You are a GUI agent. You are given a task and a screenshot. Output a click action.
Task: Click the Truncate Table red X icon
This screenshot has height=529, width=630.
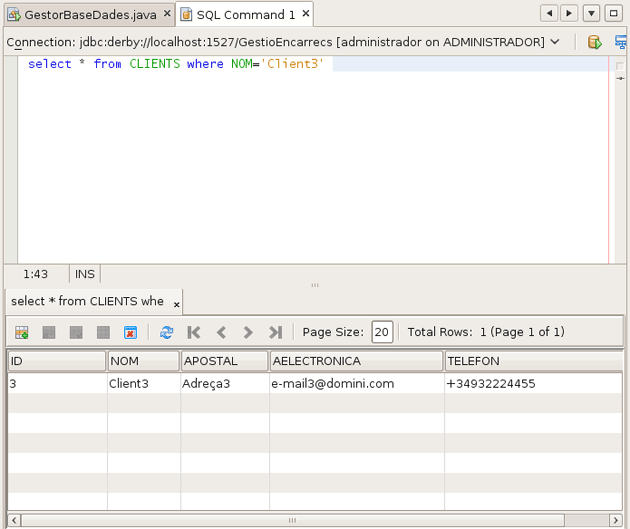tap(130, 332)
